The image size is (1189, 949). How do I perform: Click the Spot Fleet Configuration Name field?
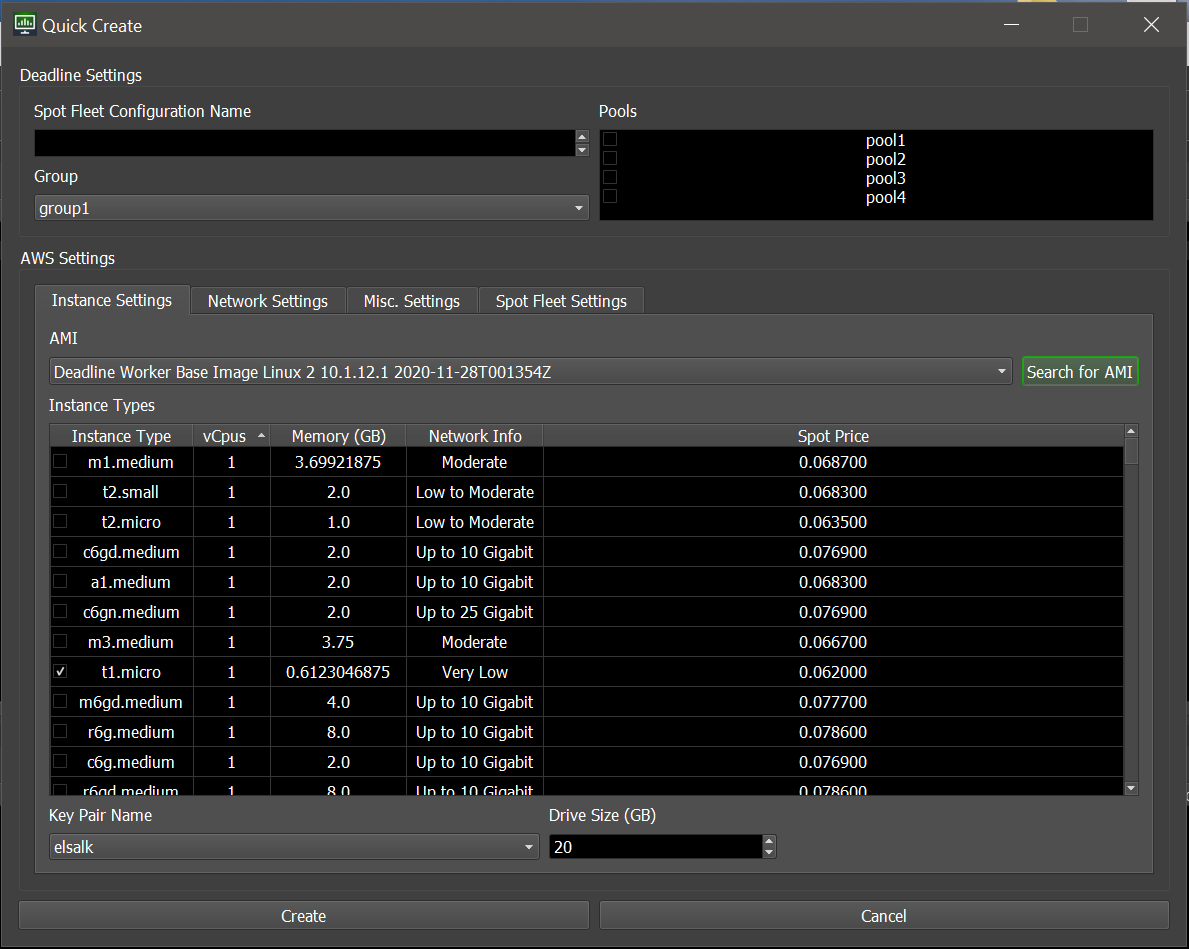click(x=305, y=143)
